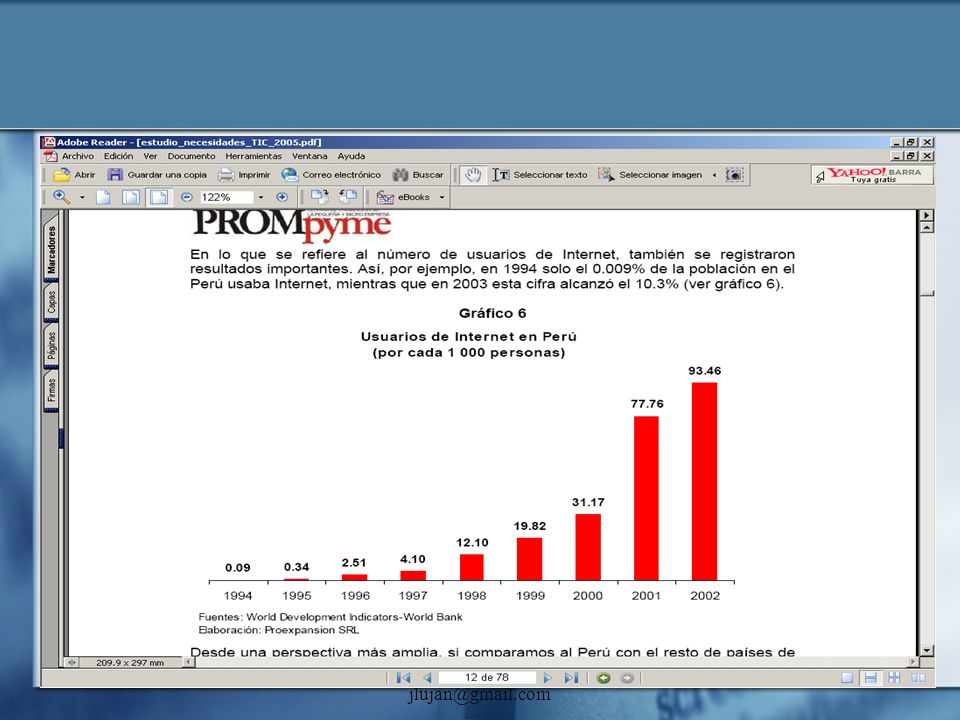Set Actual Size page view
This screenshot has width=960, height=720.
(103, 197)
